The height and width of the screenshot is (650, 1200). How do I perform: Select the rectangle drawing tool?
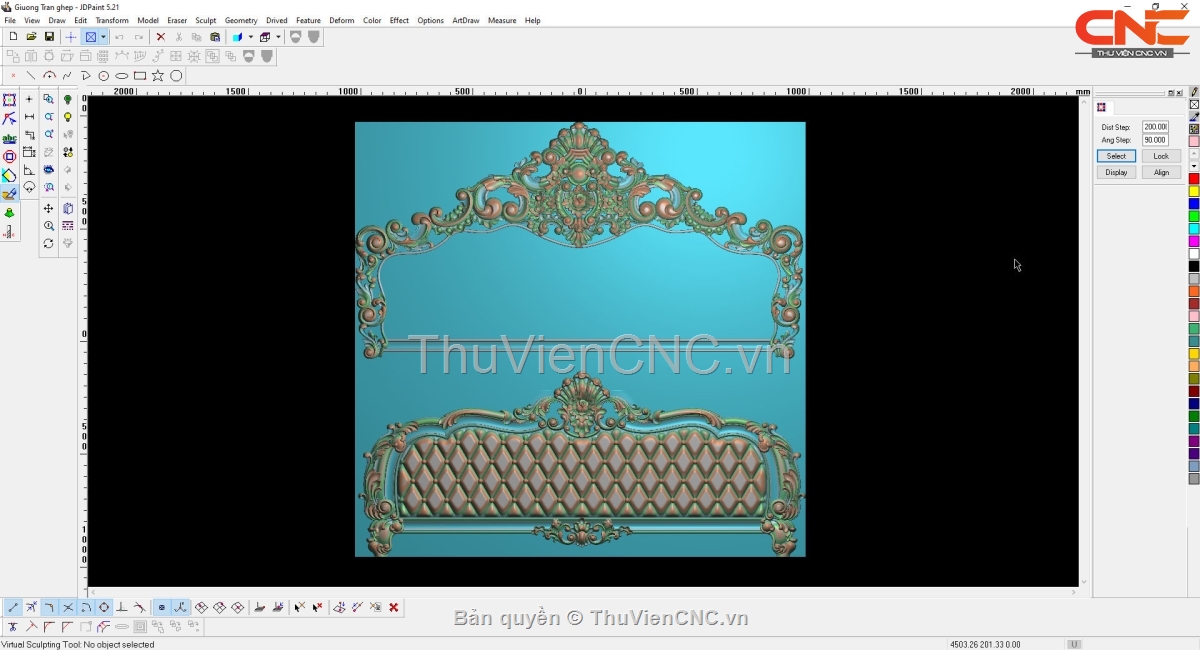click(x=140, y=76)
